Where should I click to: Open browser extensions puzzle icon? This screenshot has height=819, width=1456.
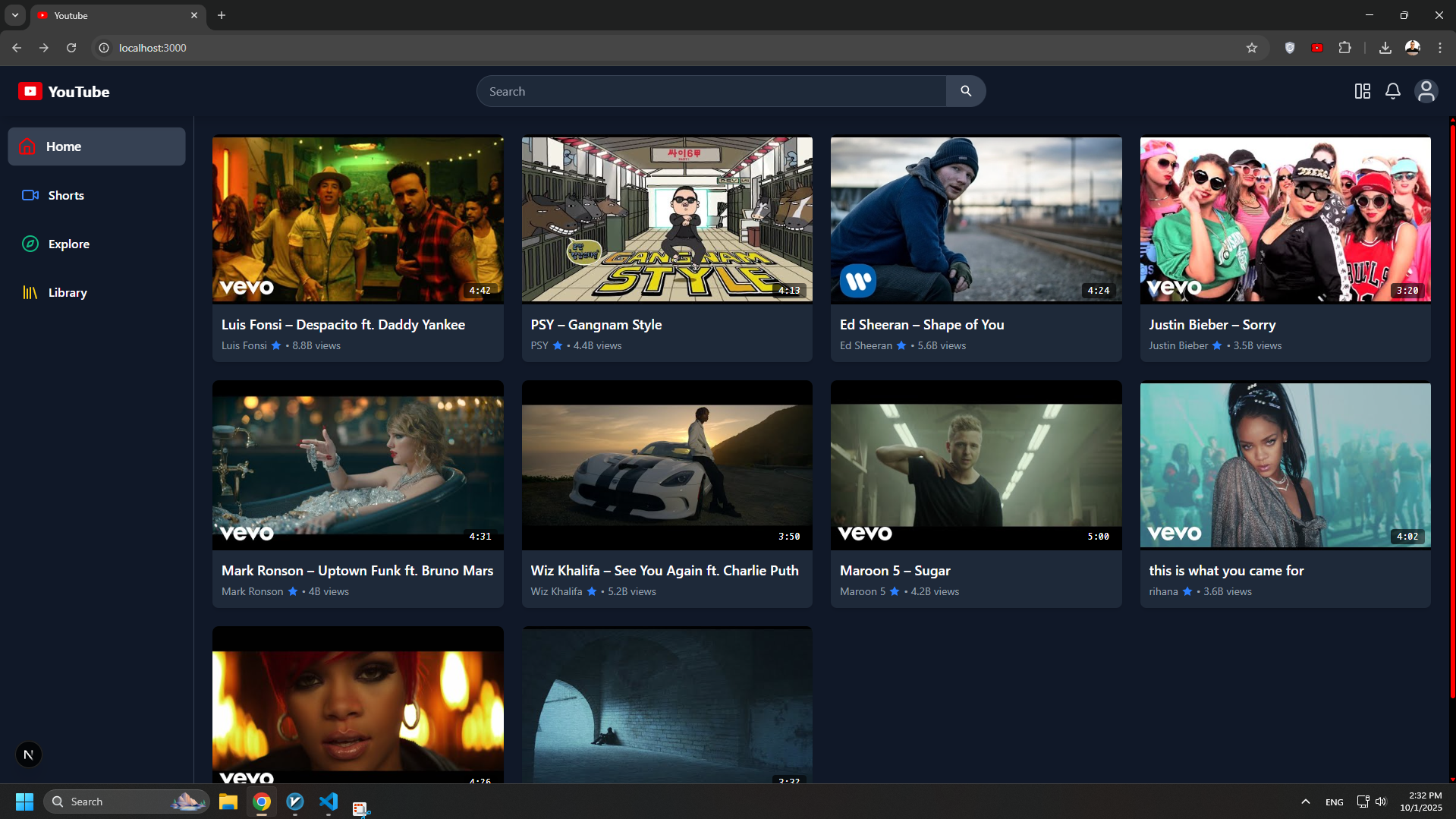click(x=1344, y=48)
